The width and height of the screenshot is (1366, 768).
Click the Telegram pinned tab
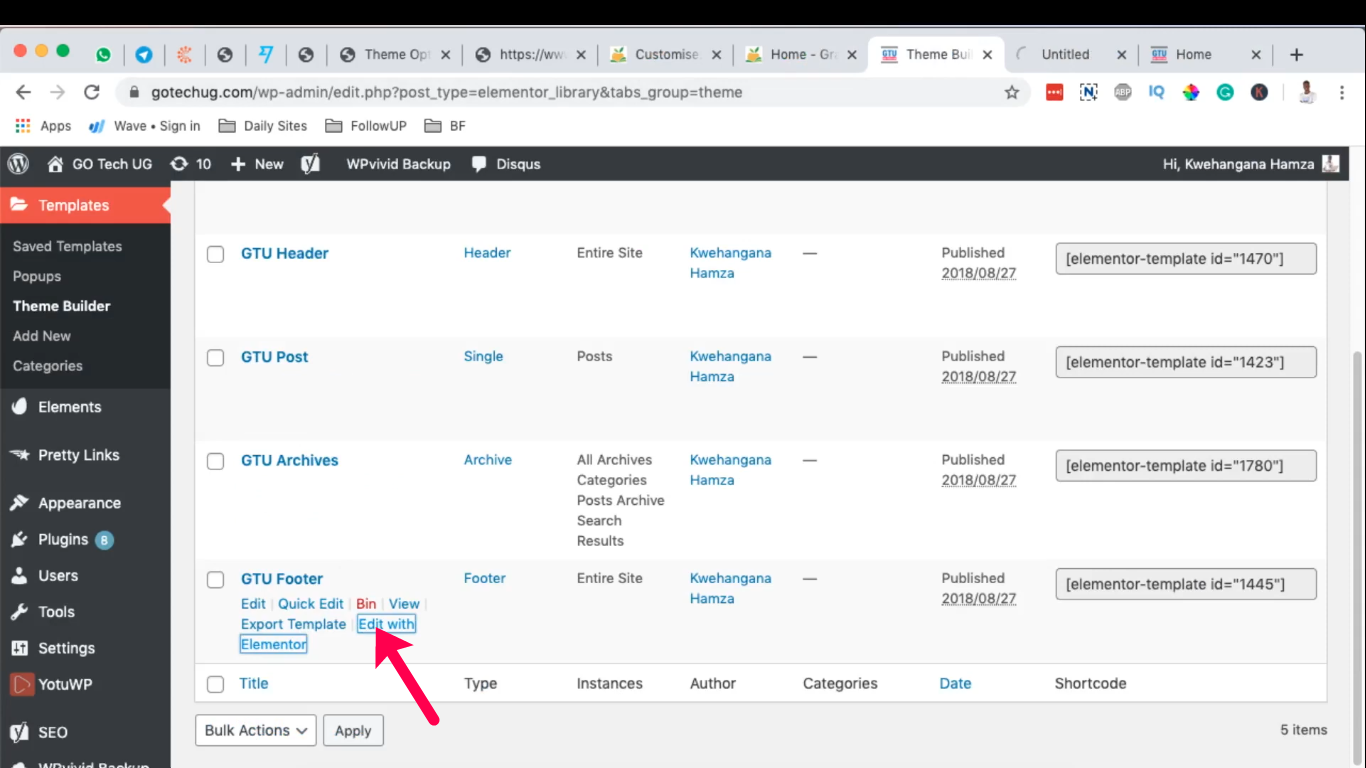tap(144, 54)
